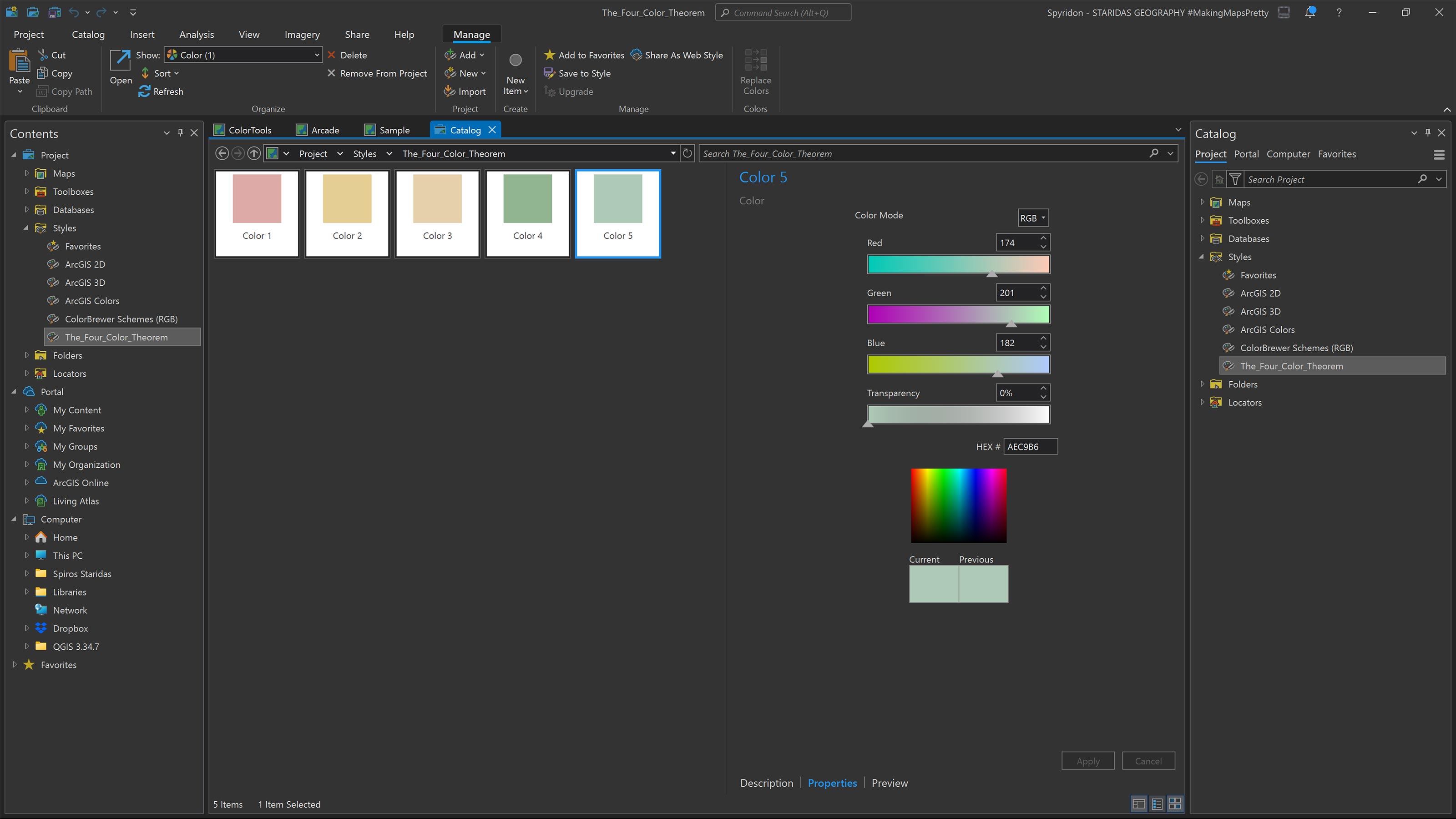This screenshot has height=819, width=1456.
Task: Click the Upgrade icon in Manage group
Action: [x=549, y=91]
